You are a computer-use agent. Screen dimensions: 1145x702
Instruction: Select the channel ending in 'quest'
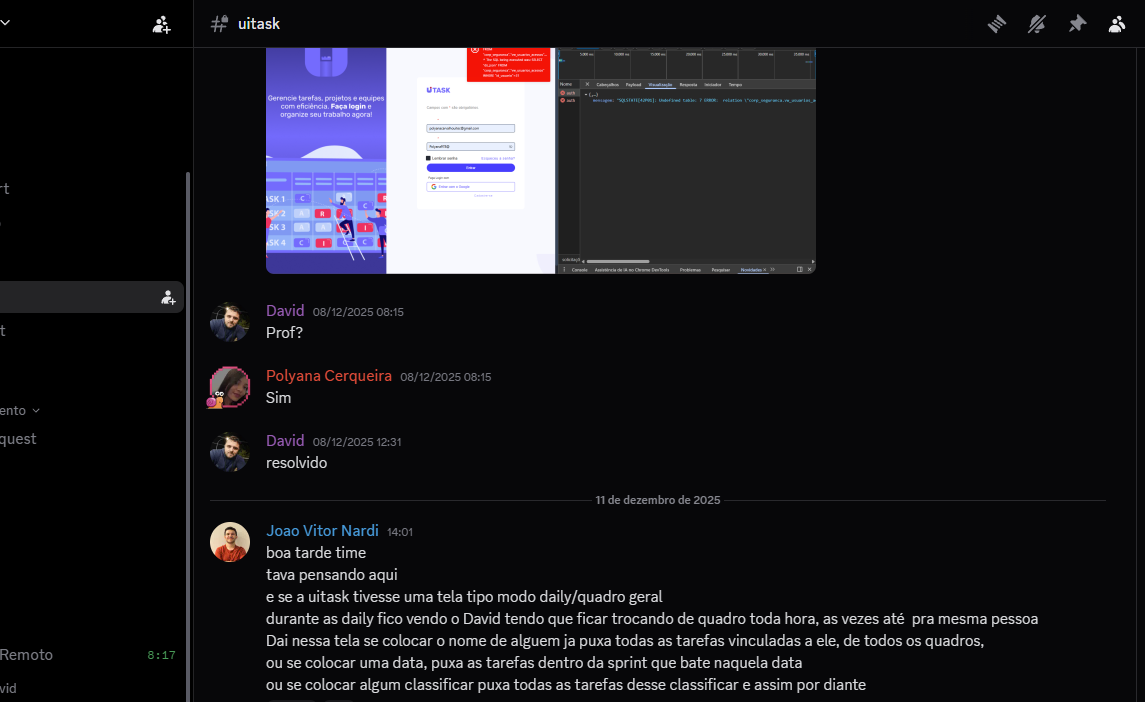coord(18,438)
